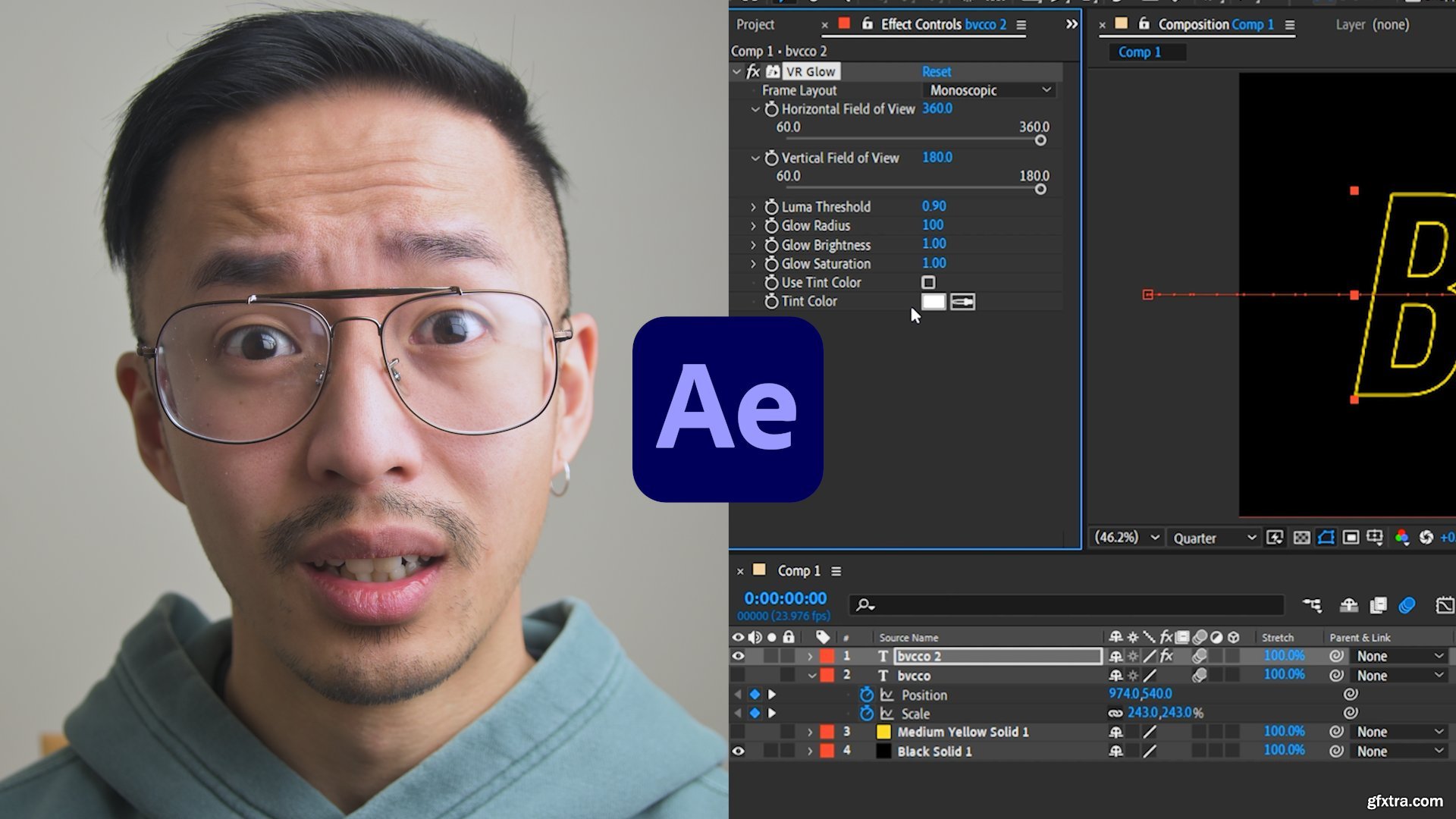1456x819 pixels.
Task: Open the Parent None dropdown for bvcco
Action: (1398, 675)
